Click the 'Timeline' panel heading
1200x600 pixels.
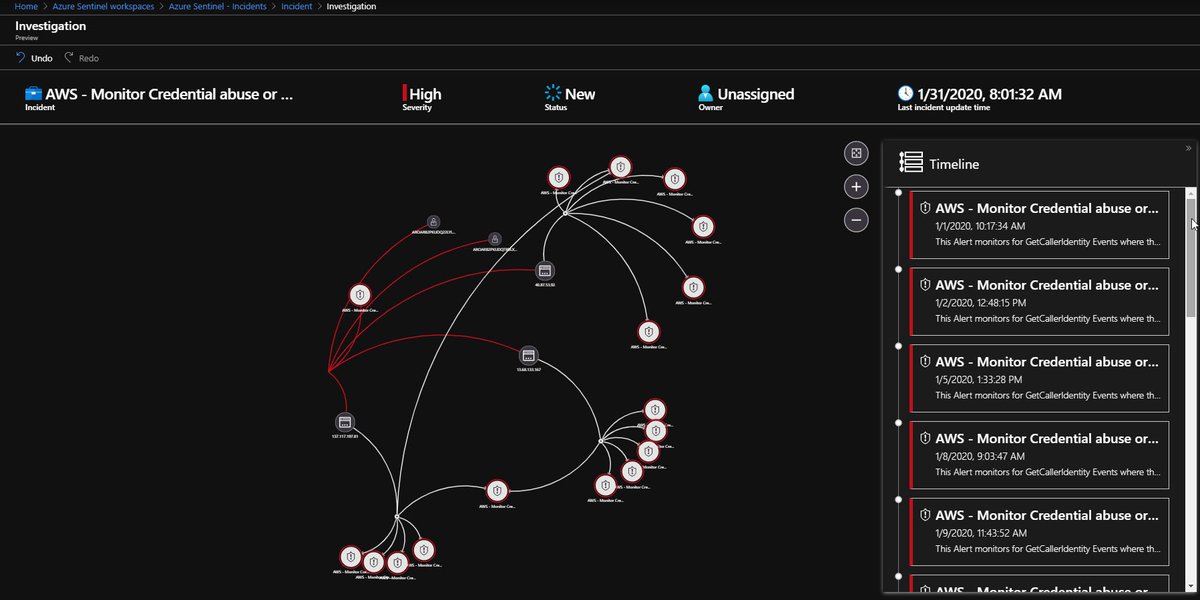point(954,164)
